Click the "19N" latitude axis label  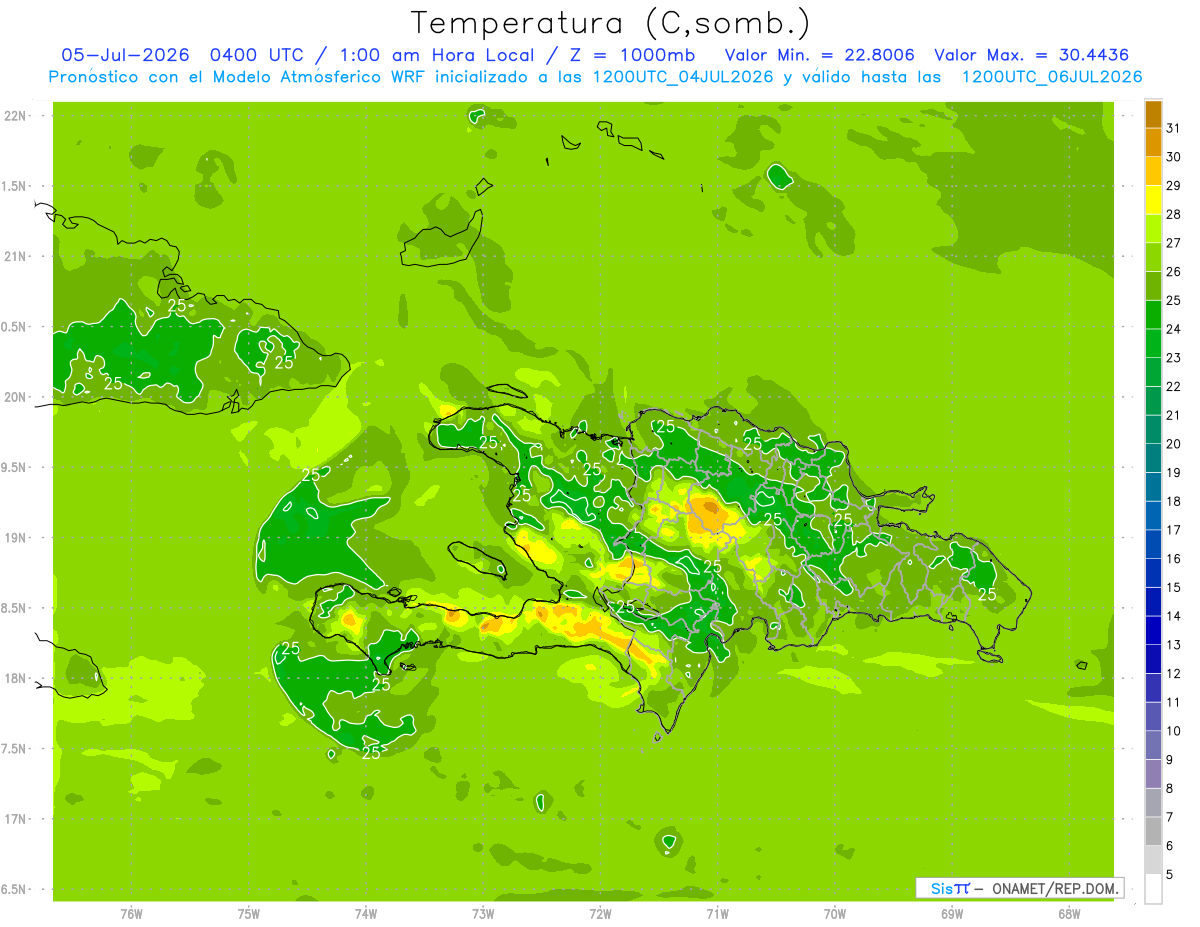pyautogui.click(x=16, y=537)
